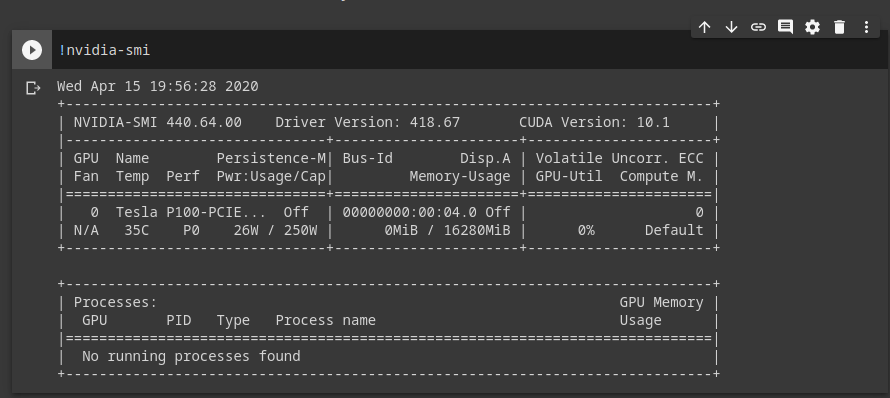Select the timestamp line Wed Apr 15 19:56:28 2020

pyautogui.click(x=158, y=86)
